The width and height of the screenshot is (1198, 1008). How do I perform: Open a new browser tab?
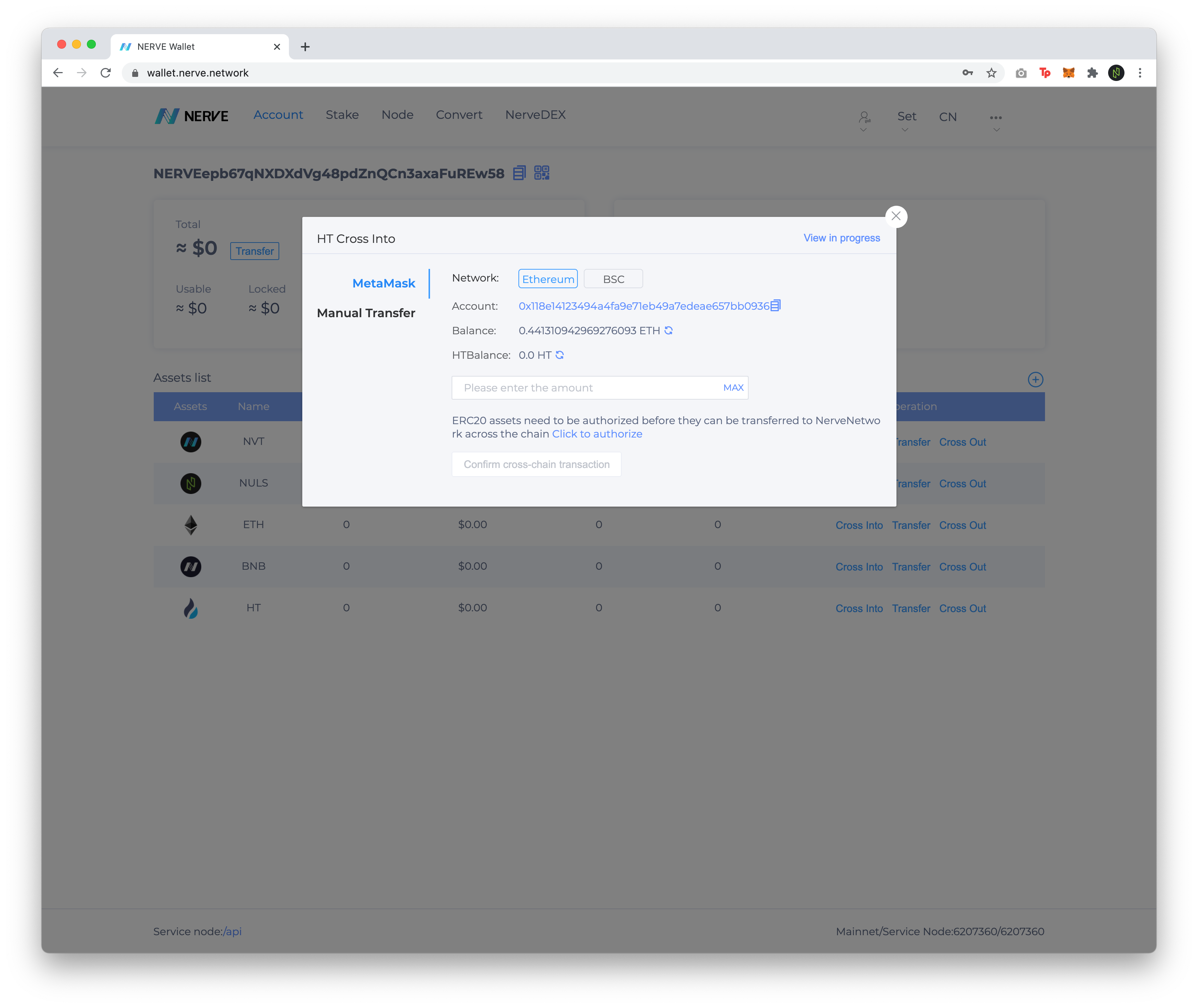click(305, 47)
